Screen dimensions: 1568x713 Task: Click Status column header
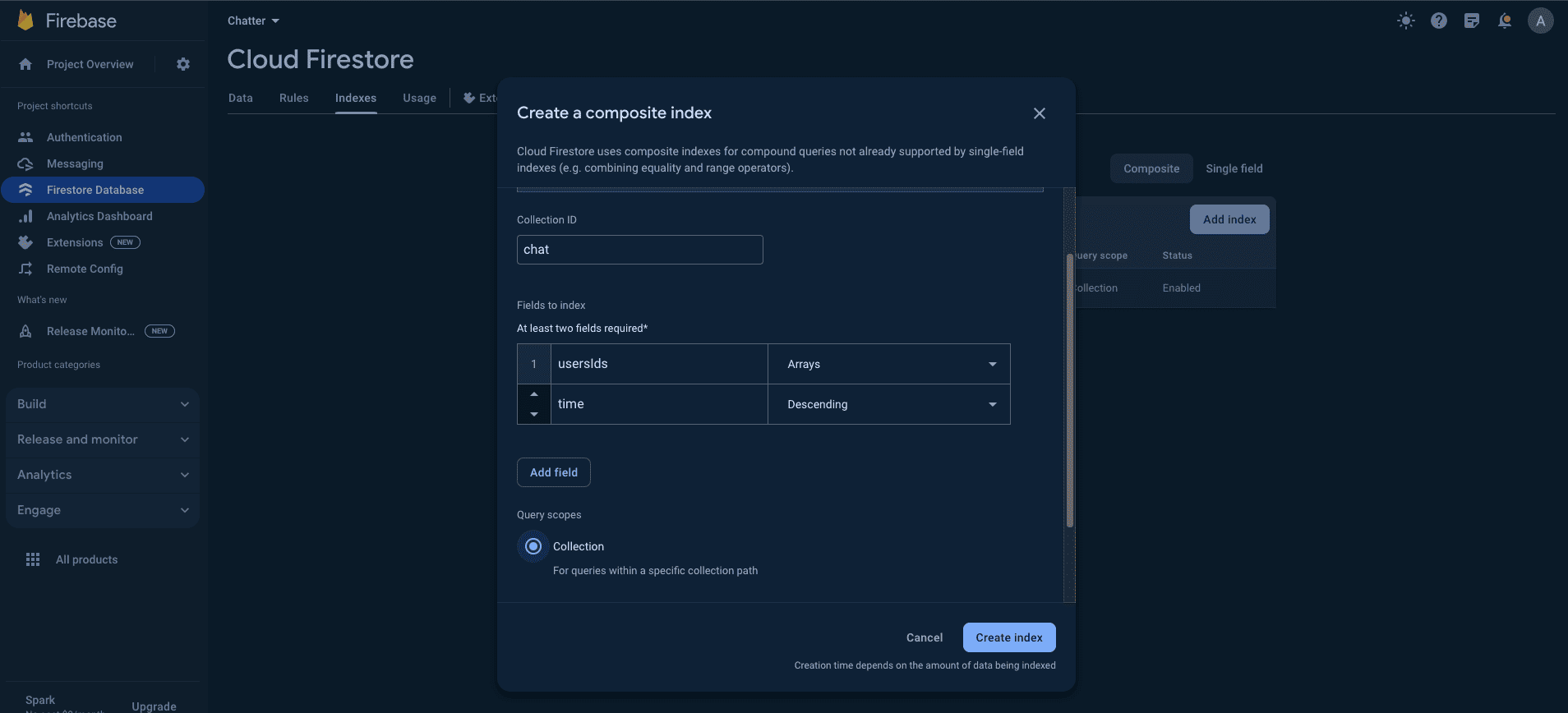[1177, 255]
